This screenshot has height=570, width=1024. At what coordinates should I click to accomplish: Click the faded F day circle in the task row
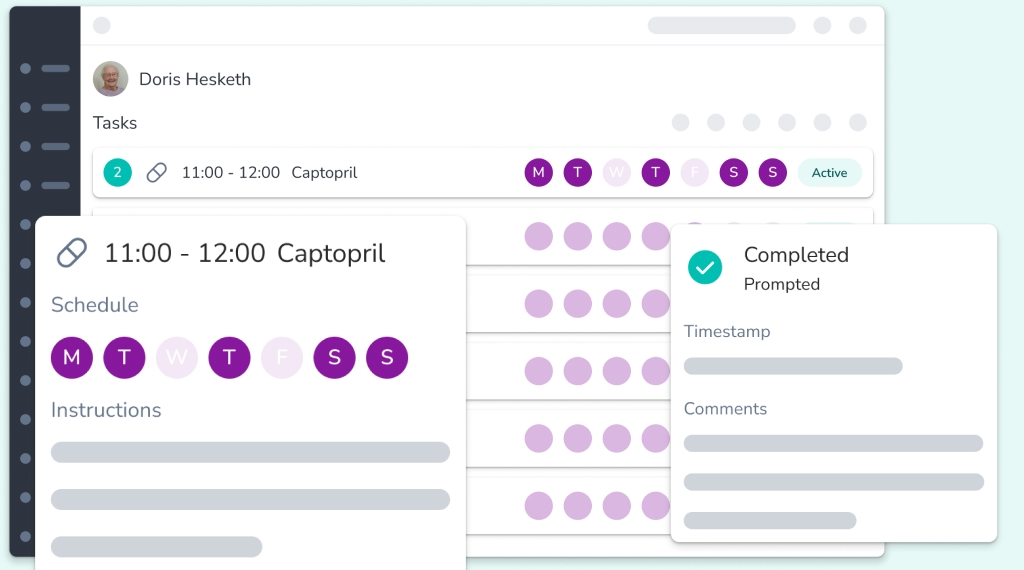695,173
